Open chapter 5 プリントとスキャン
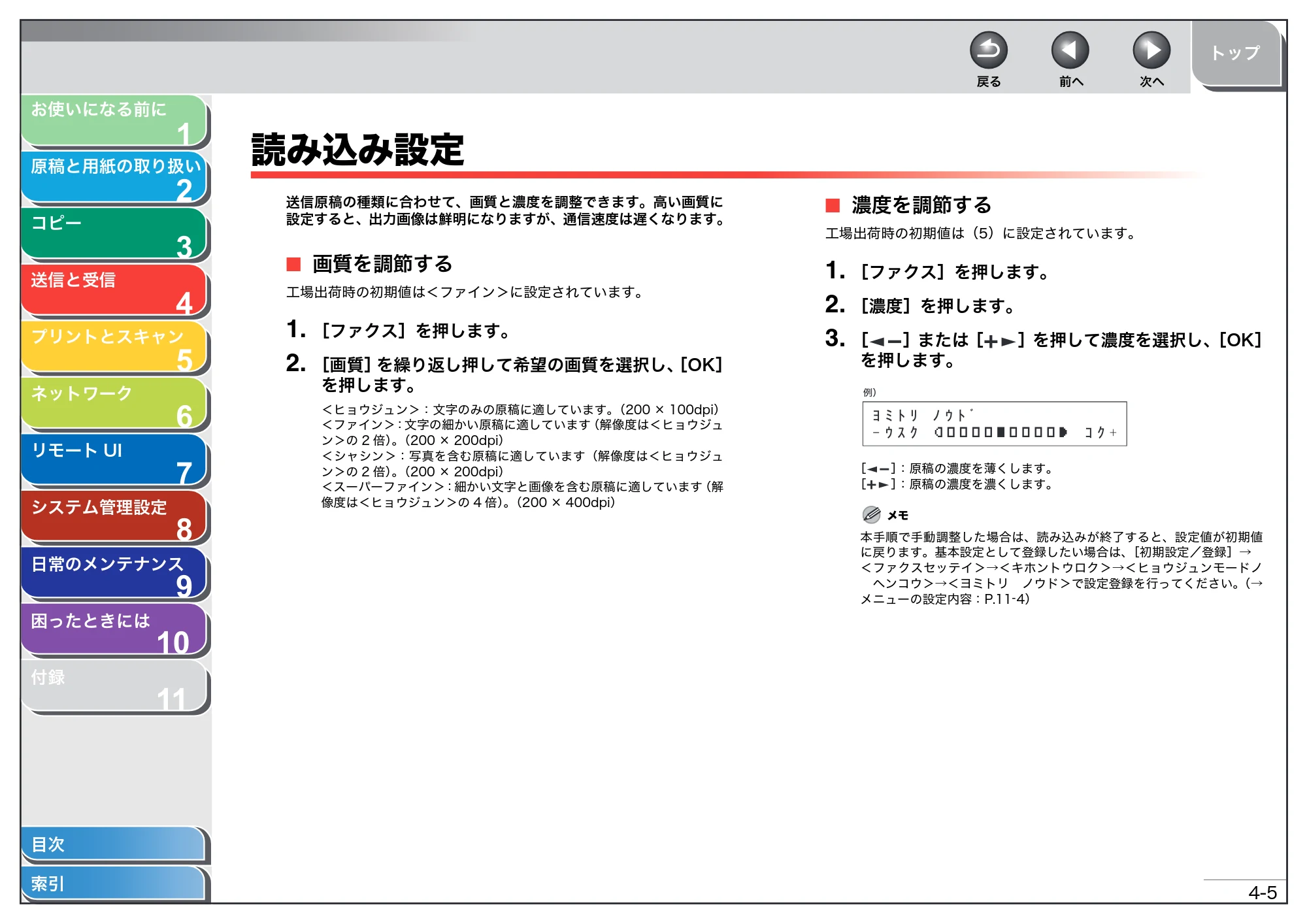This screenshot has width=1307, height=924. coord(114,348)
